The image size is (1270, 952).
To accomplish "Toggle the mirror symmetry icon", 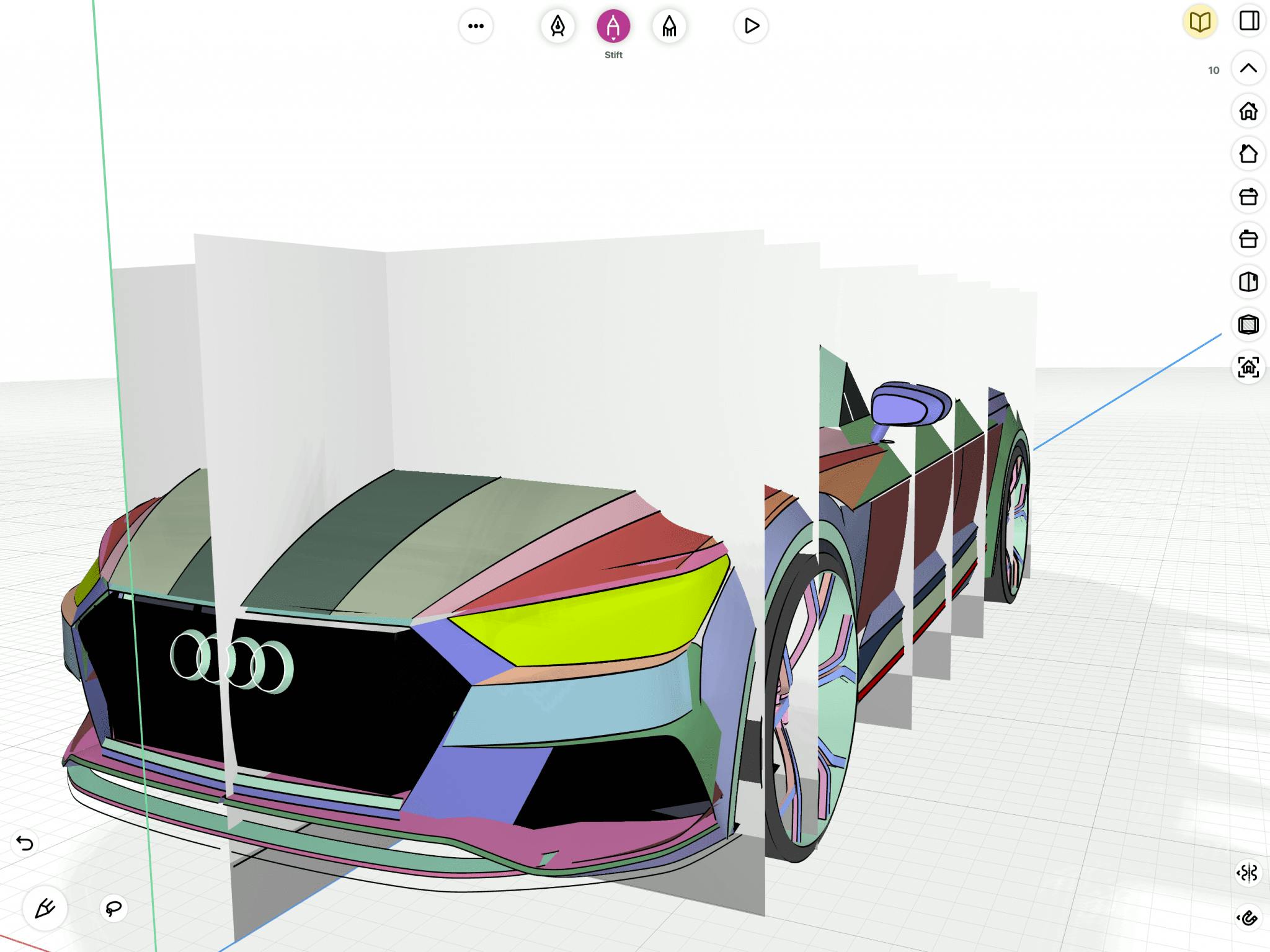I will tap(1248, 873).
